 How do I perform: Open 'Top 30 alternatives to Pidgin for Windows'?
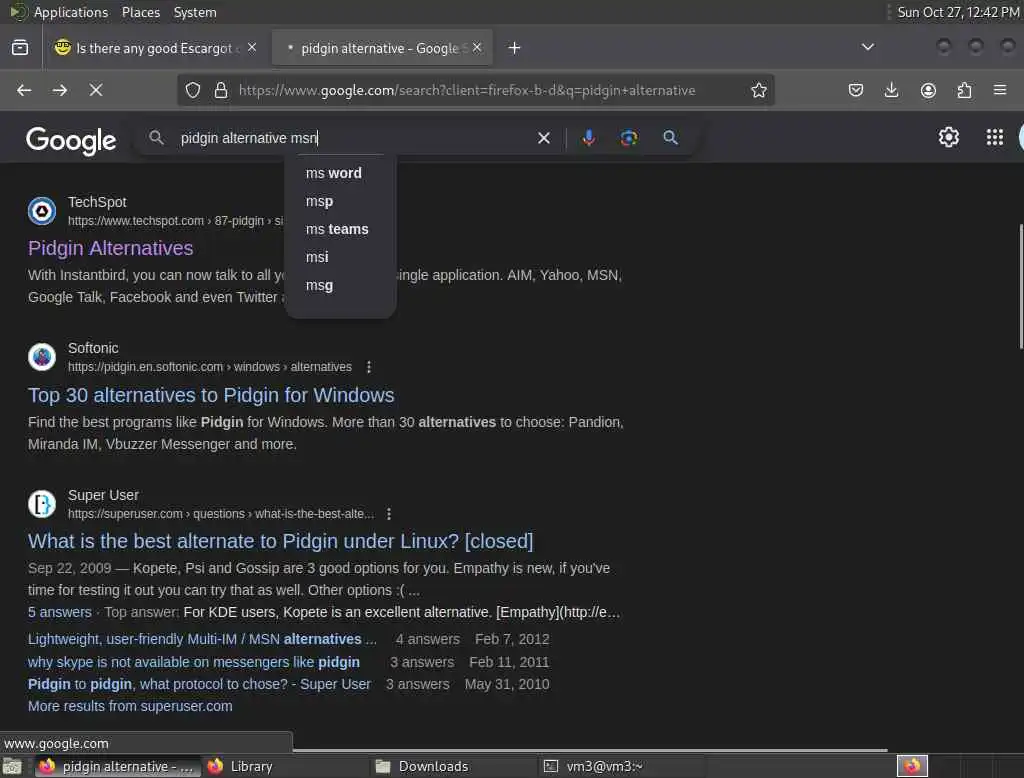[x=211, y=395]
